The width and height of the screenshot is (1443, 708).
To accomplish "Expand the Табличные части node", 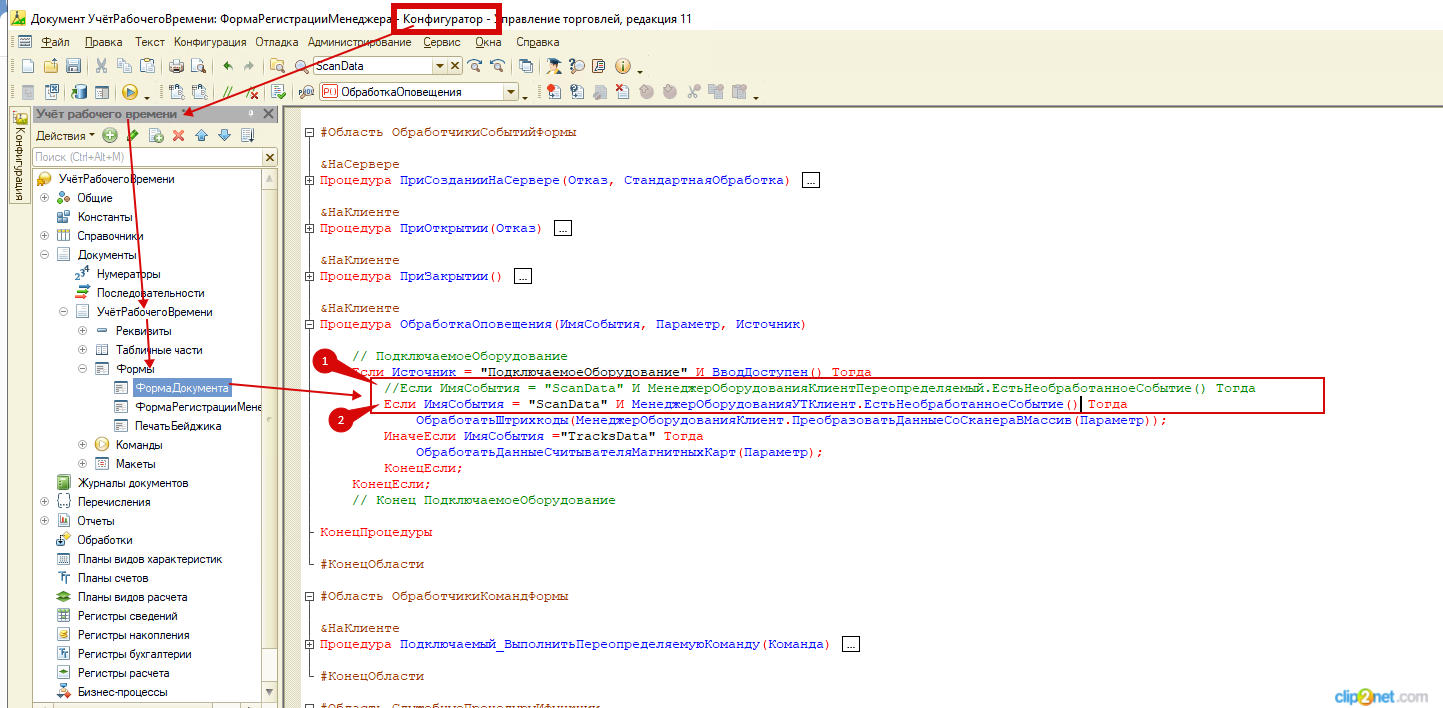I will [82, 350].
